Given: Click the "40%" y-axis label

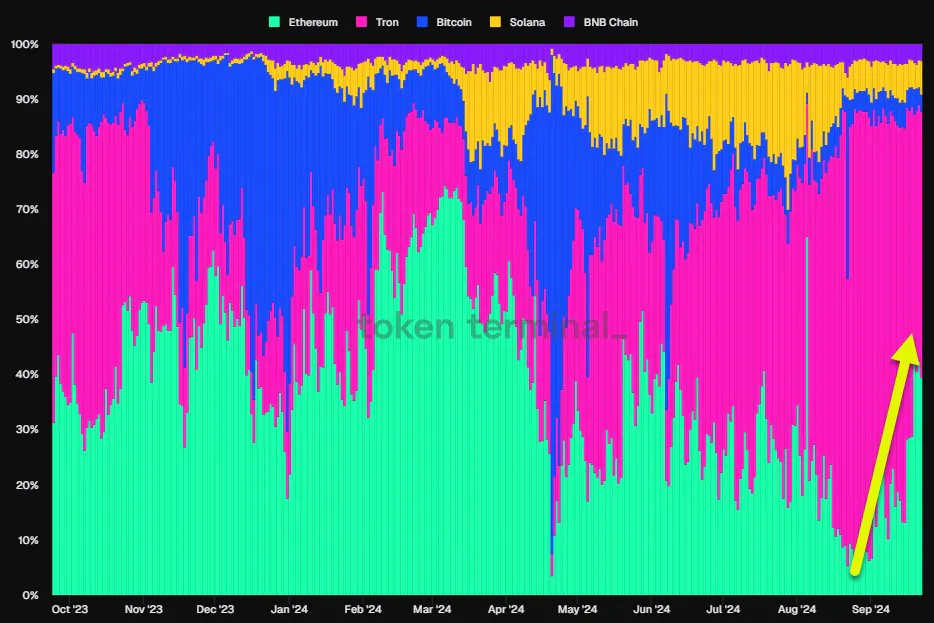Looking at the screenshot, I should [27, 374].
